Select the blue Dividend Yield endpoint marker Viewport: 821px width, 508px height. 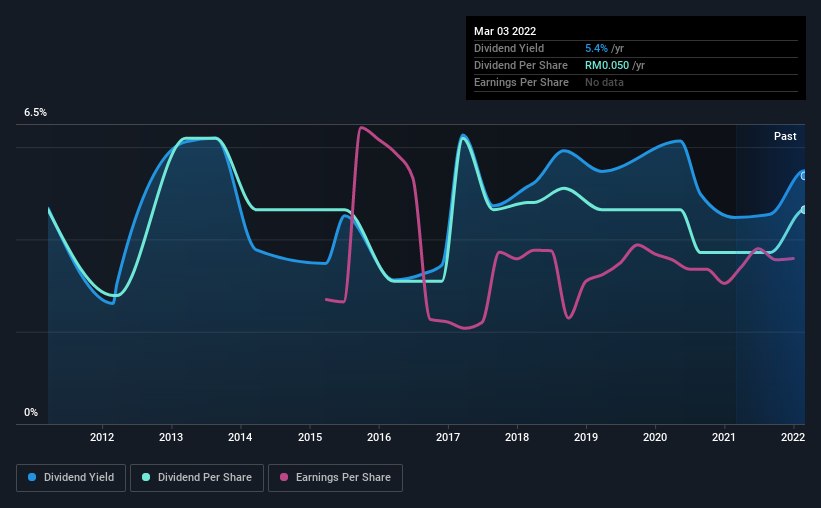pos(804,176)
